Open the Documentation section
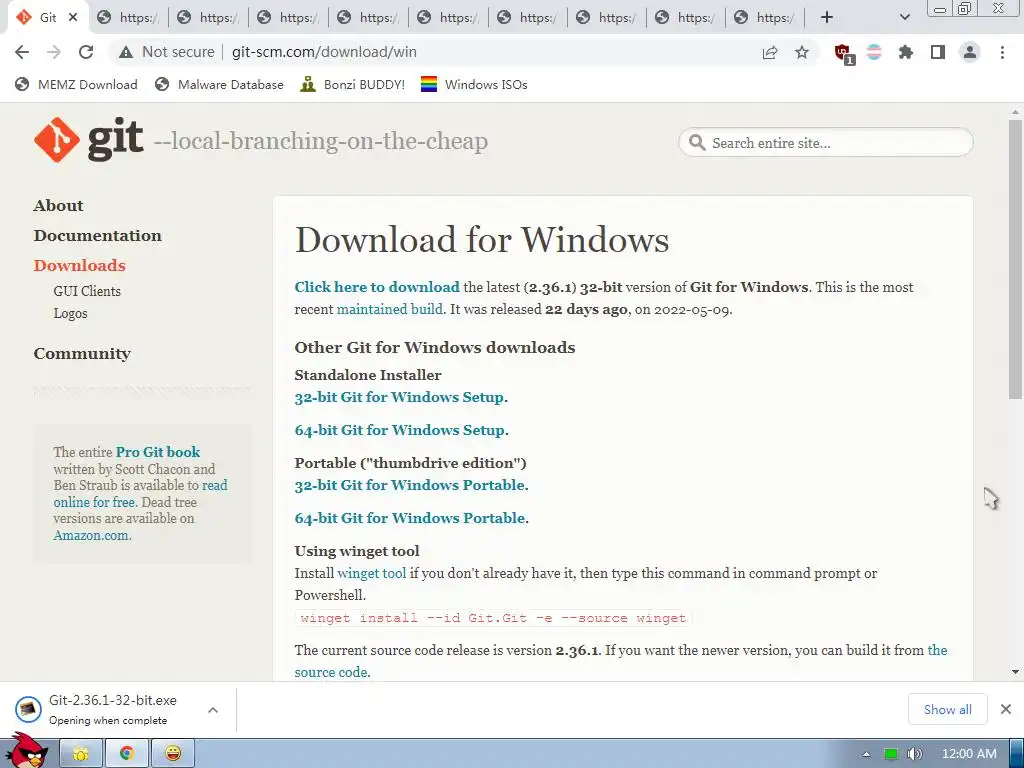This screenshot has width=1024, height=768. 97,236
